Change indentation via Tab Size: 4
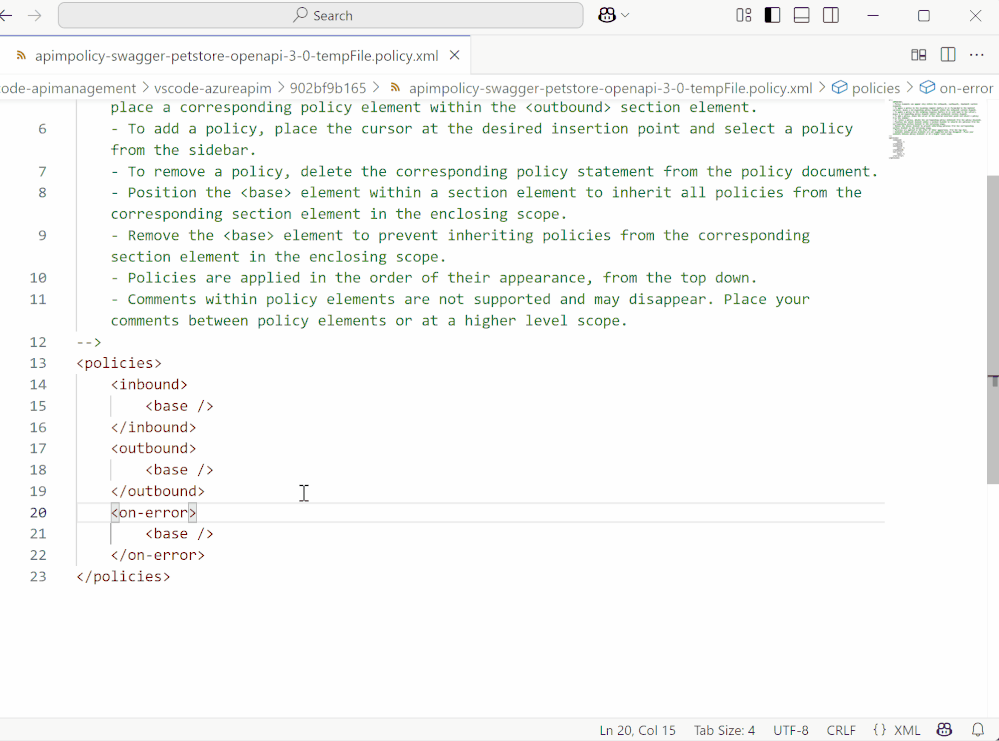The height and width of the screenshot is (741, 999). click(x=724, y=730)
